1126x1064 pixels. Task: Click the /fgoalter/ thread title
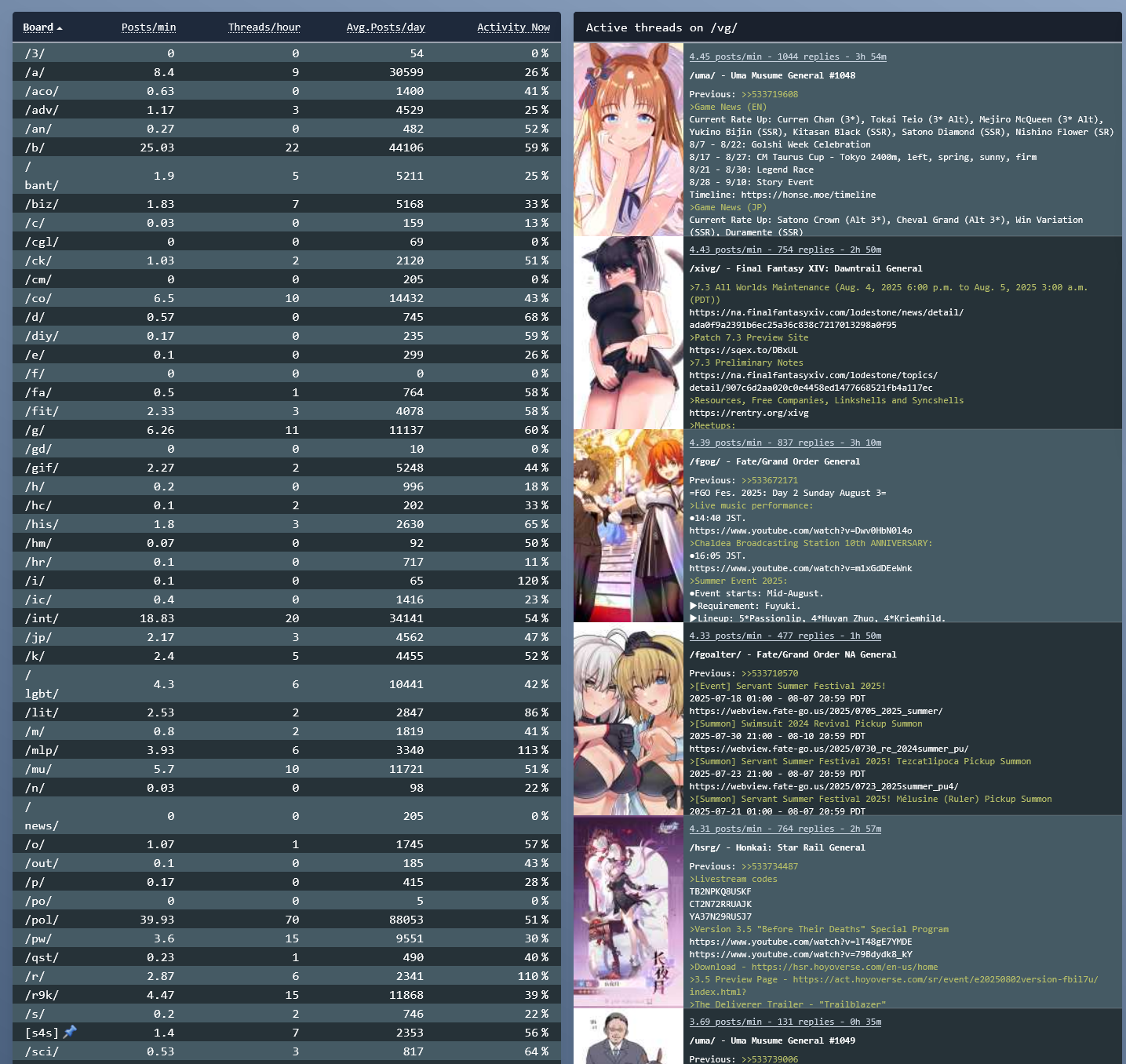[x=793, y=654]
